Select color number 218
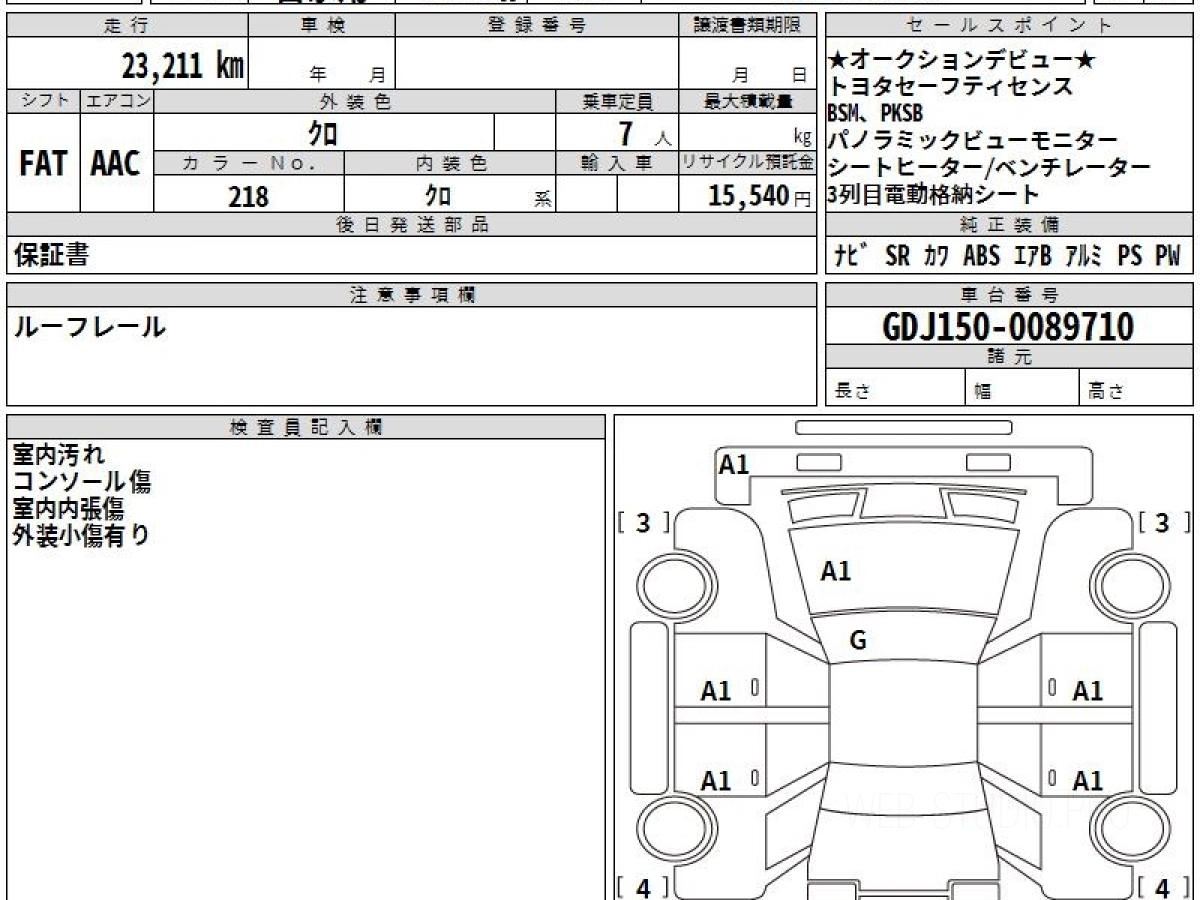Screen dimensions: 1200x900 click(x=248, y=196)
